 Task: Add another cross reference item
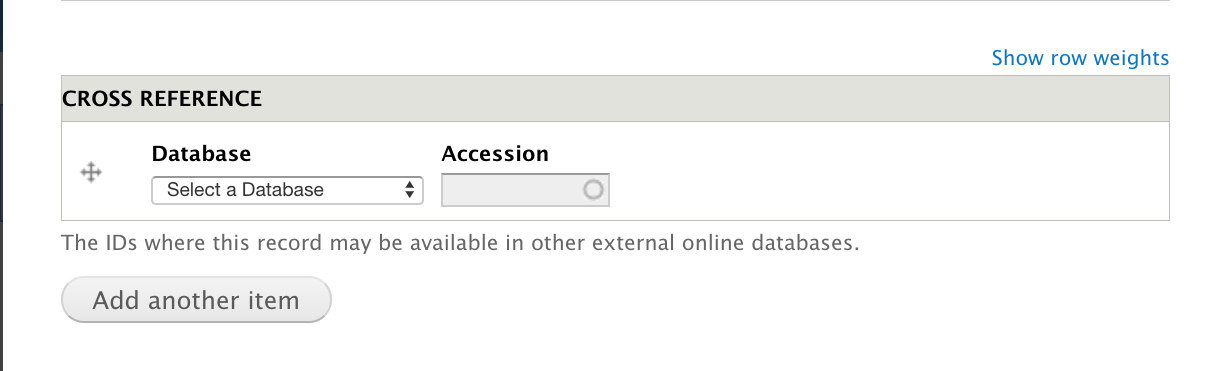click(196, 300)
